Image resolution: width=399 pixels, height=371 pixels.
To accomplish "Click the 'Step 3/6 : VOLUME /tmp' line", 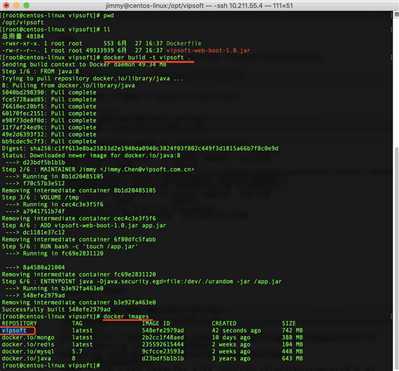I will 40,197.
